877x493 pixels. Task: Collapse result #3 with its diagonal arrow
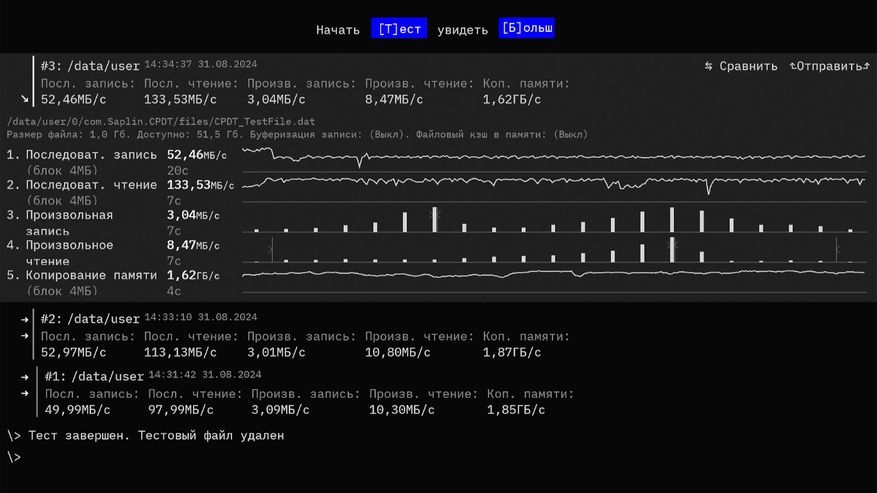[x=25, y=99]
